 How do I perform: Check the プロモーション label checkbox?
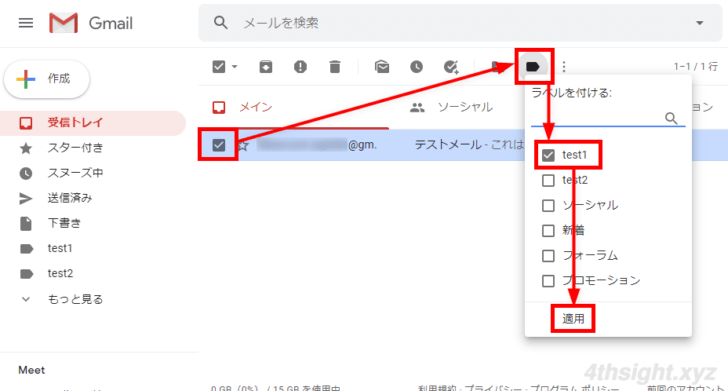[548, 280]
